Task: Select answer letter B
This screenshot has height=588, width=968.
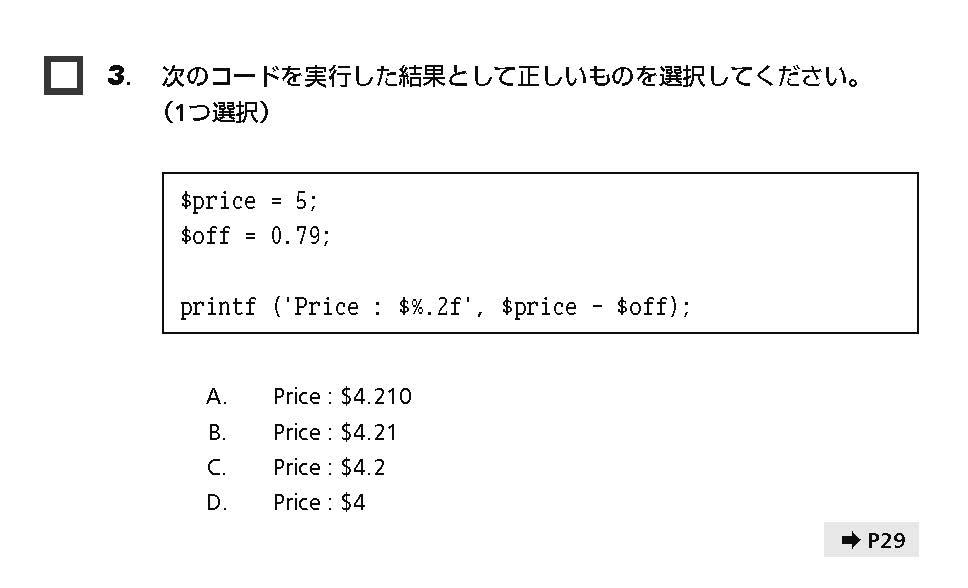Action: coord(217,432)
